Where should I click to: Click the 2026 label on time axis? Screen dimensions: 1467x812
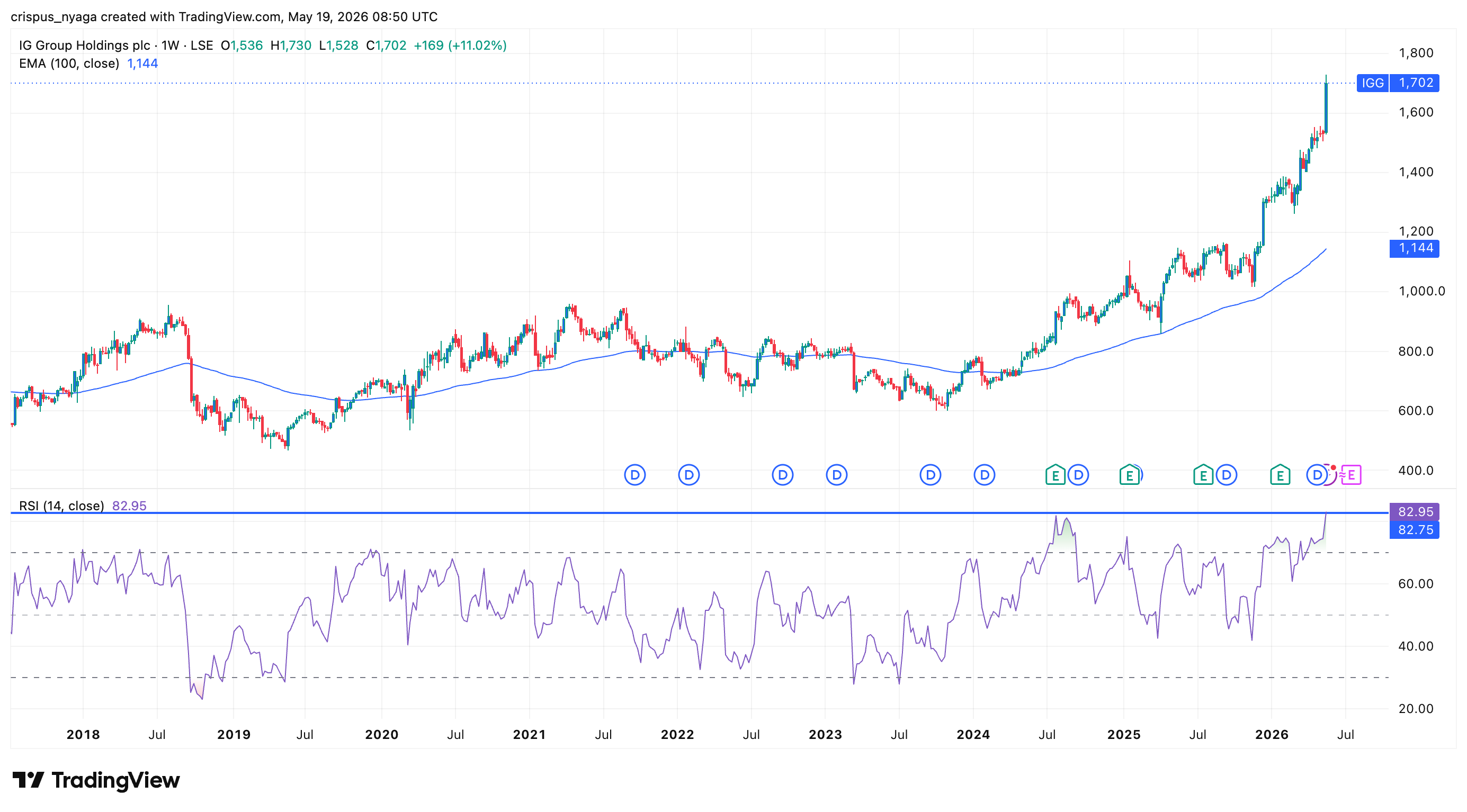pyautogui.click(x=1272, y=735)
